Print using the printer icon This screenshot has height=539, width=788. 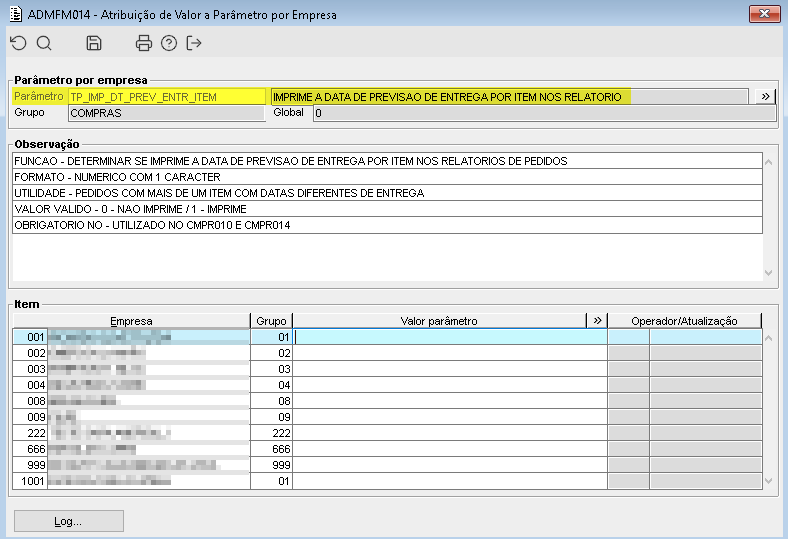tap(144, 43)
